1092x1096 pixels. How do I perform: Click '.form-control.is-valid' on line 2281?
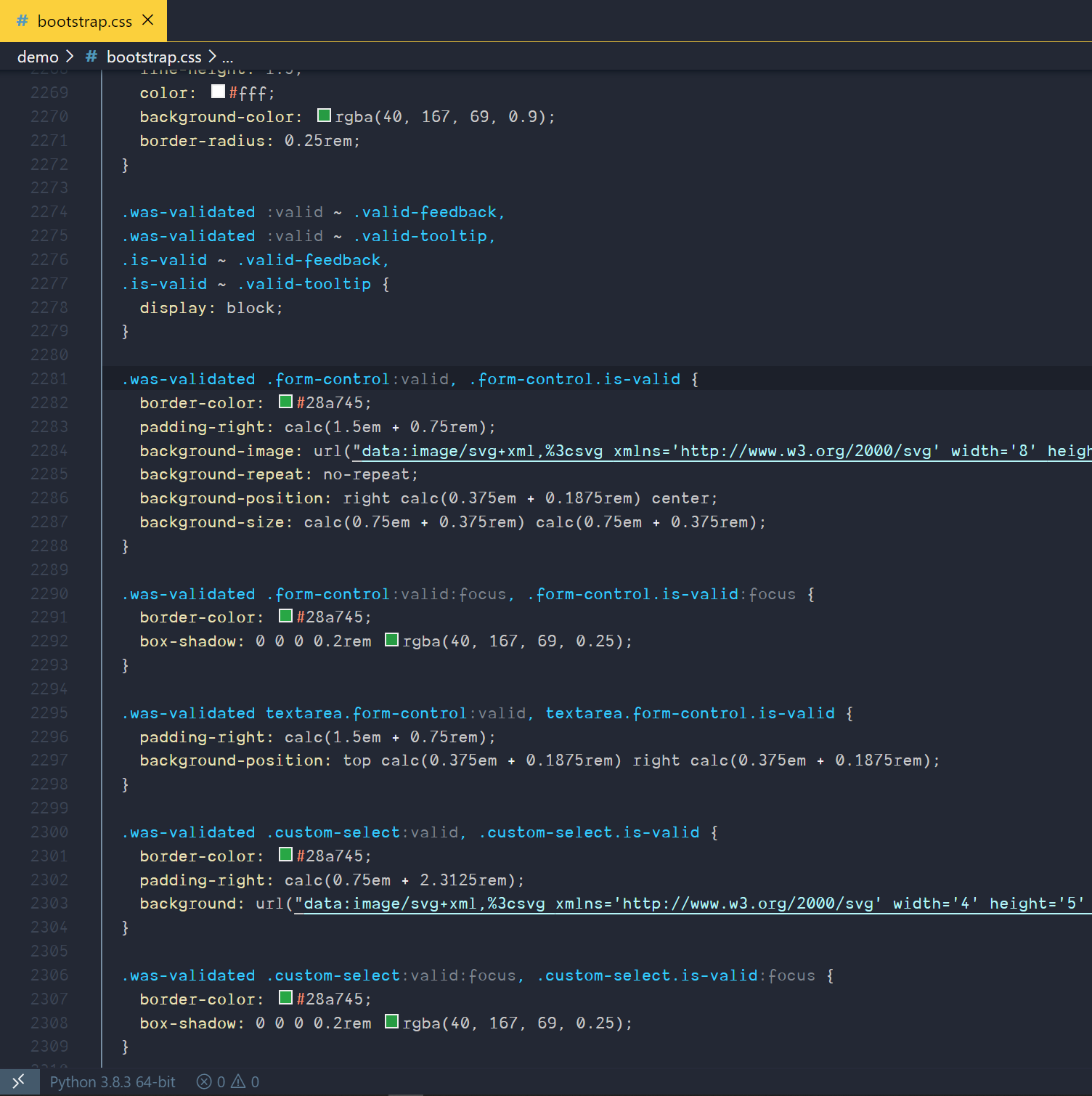574,379
